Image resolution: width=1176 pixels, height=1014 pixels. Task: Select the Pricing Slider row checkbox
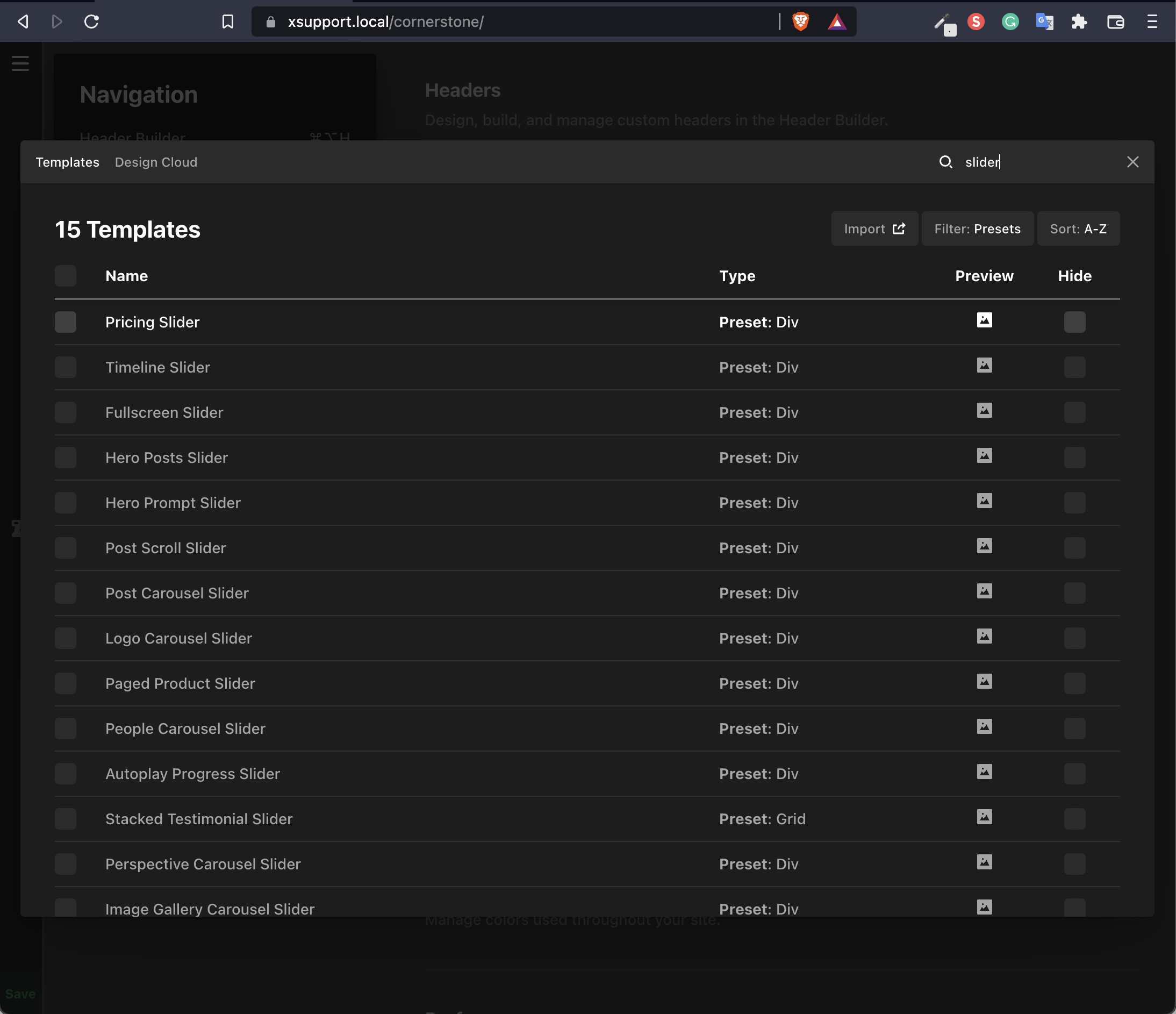click(x=65, y=322)
